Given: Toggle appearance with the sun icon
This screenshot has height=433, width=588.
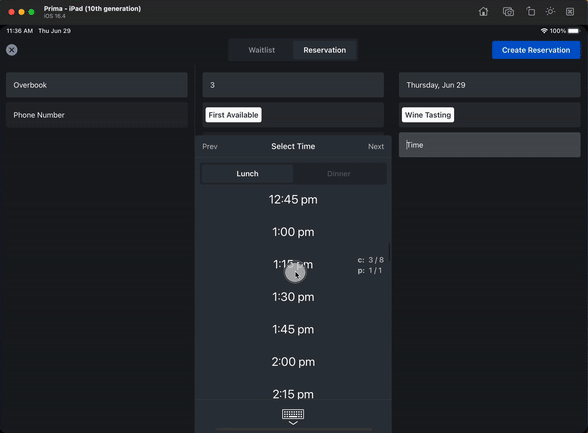Looking at the screenshot, I should (x=550, y=11).
